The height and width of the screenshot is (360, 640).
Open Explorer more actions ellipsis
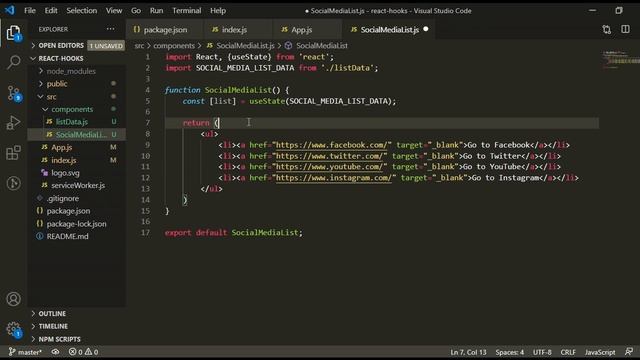click(x=111, y=29)
